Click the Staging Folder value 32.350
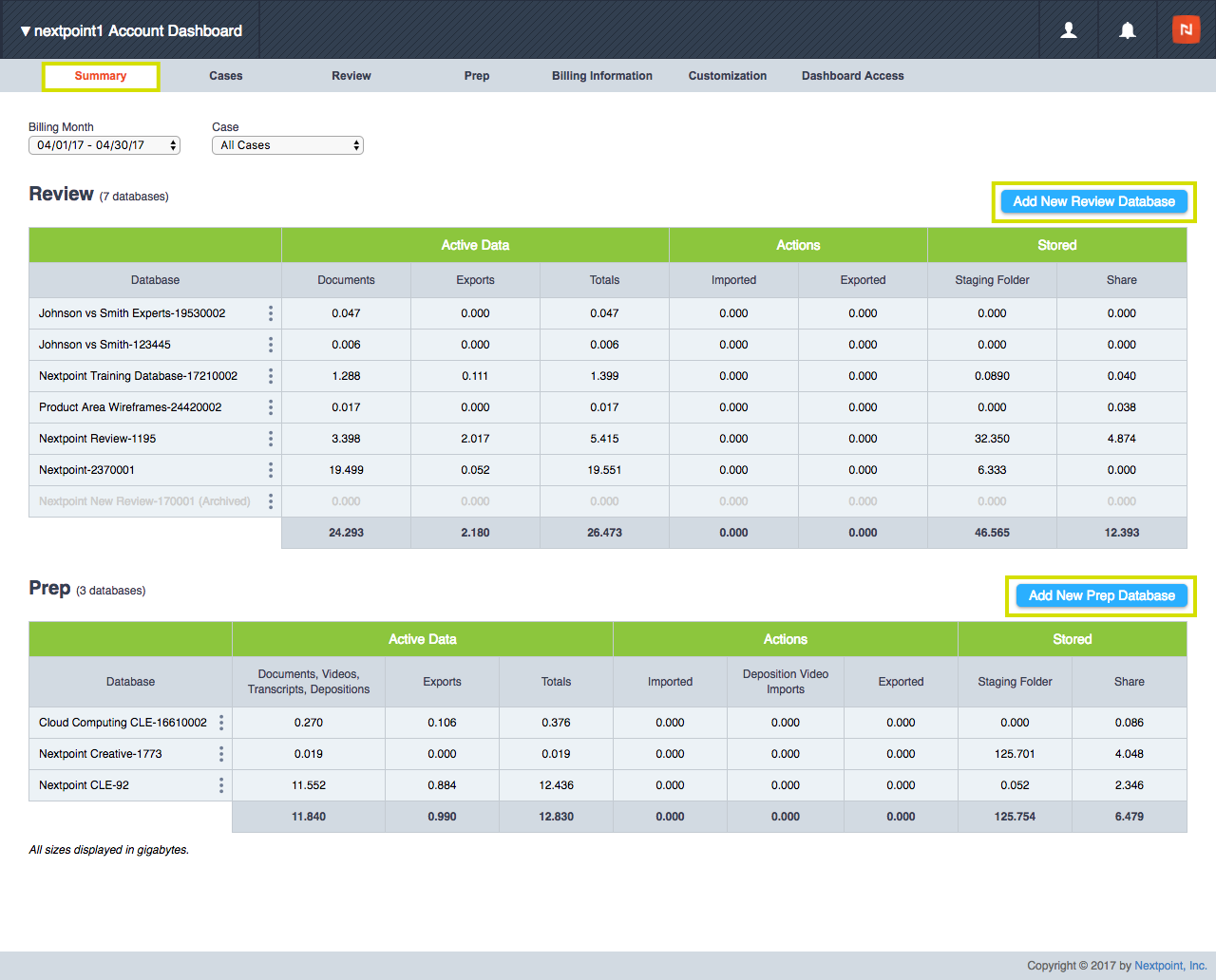The width and height of the screenshot is (1216, 980). [x=992, y=439]
